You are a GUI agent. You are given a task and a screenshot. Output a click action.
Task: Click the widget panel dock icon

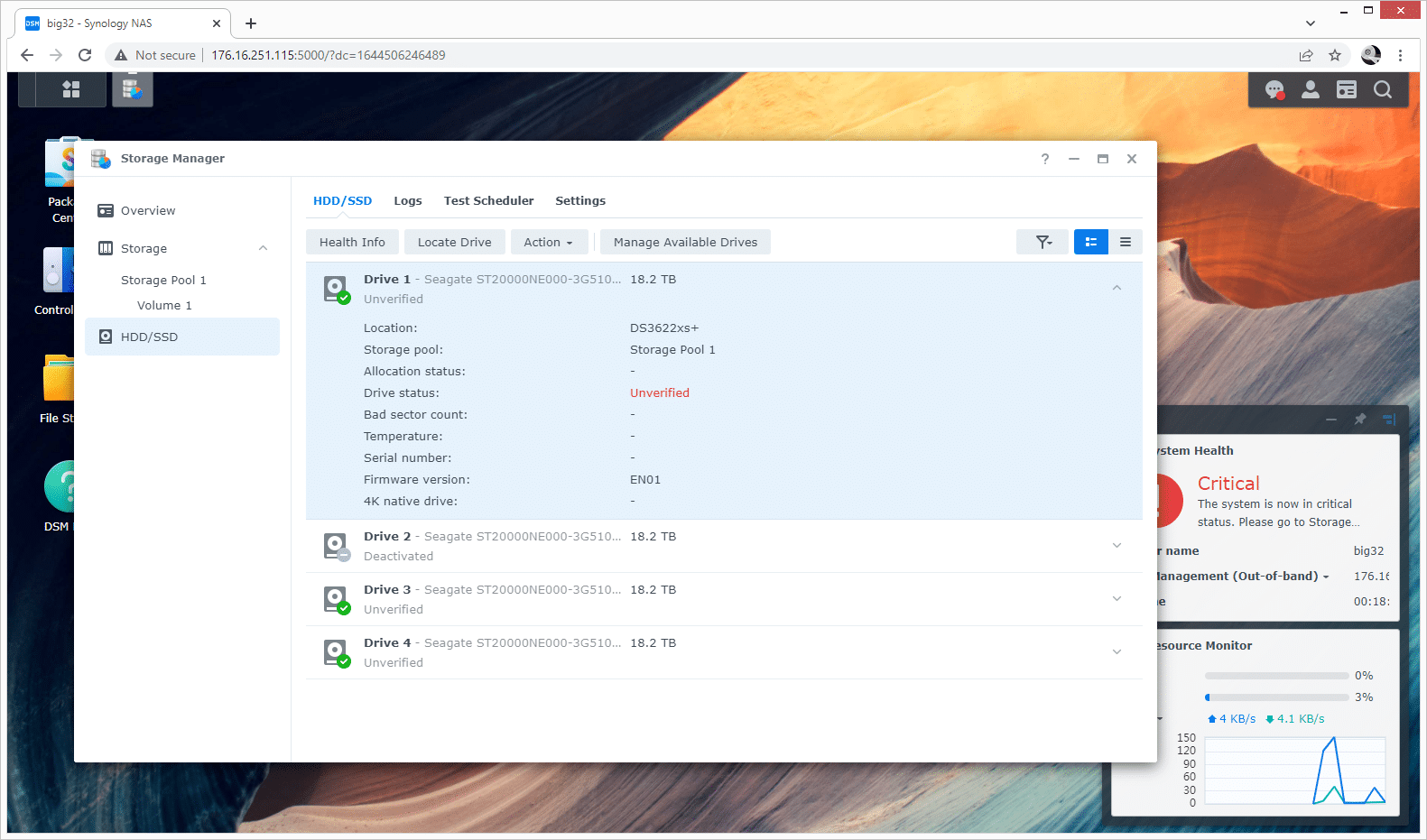(x=1389, y=420)
